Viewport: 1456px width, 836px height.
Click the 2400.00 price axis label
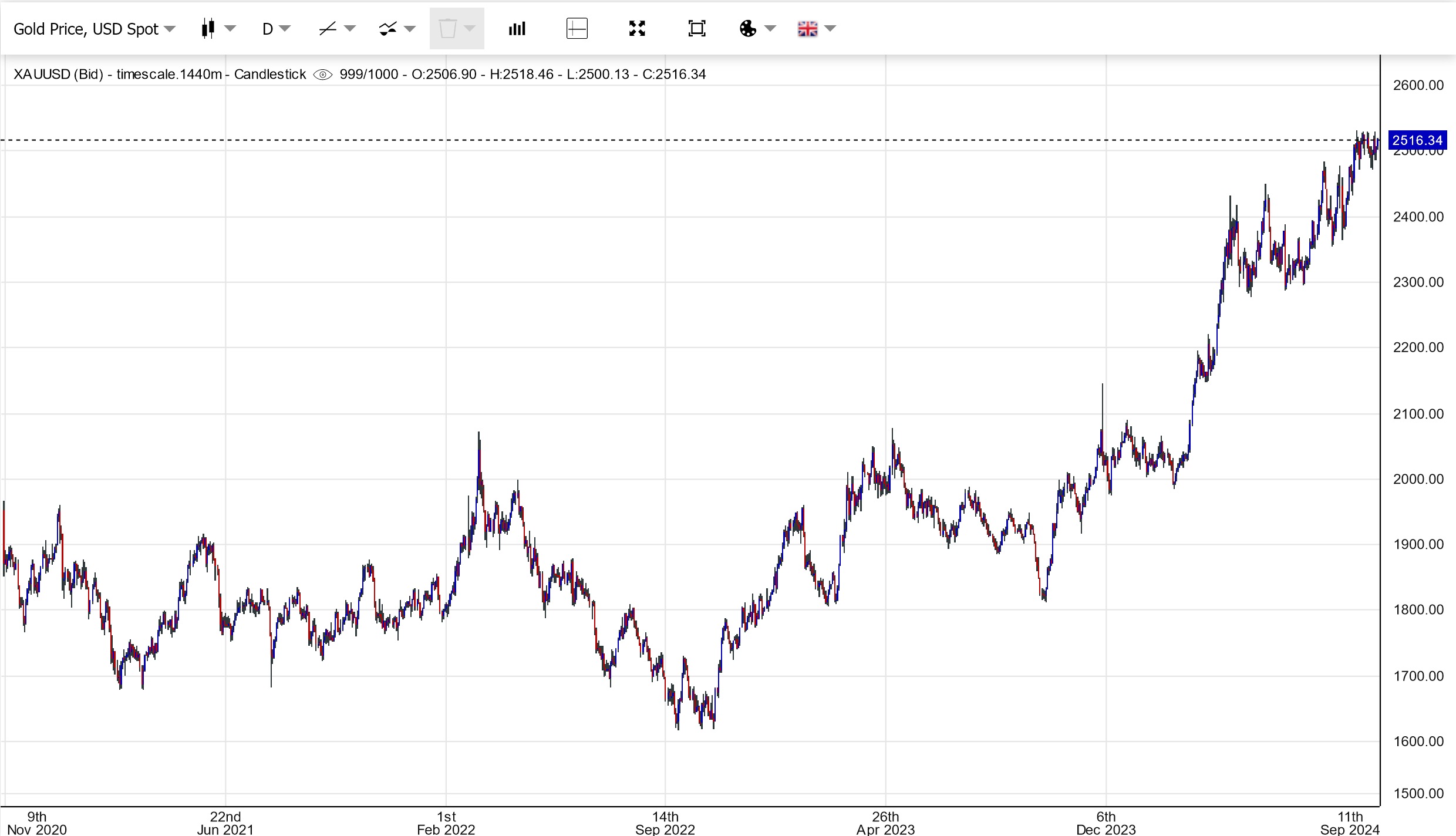1418,217
